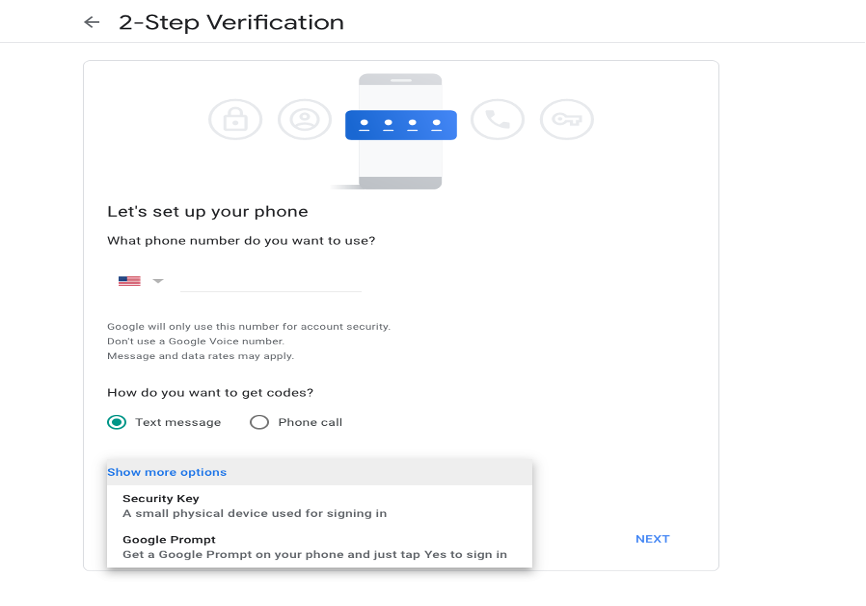This screenshot has width=866, height=606.
Task: Click the Let's set up your phone heading
Action: 208,212
